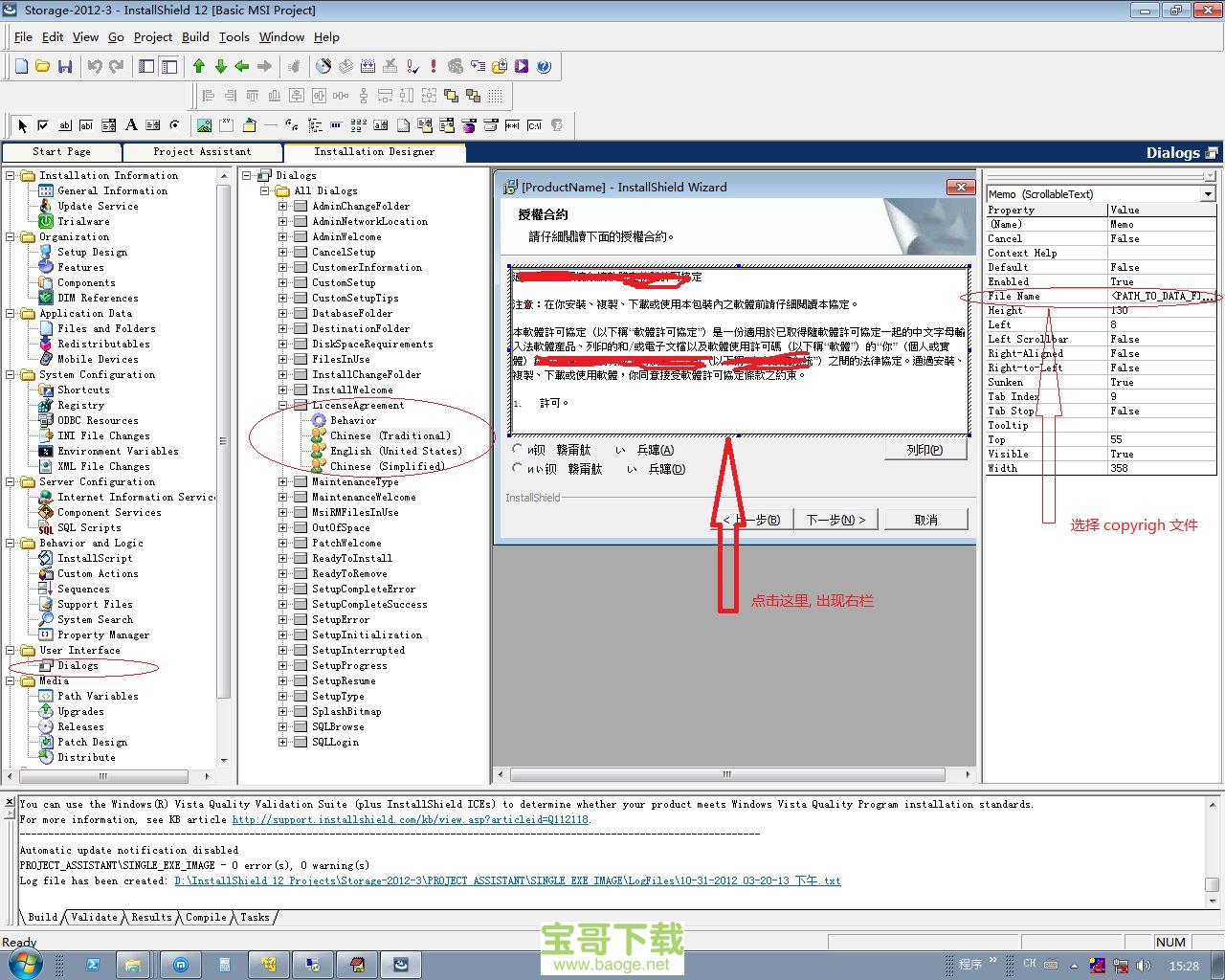Click the green up arrow icon

point(199,66)
